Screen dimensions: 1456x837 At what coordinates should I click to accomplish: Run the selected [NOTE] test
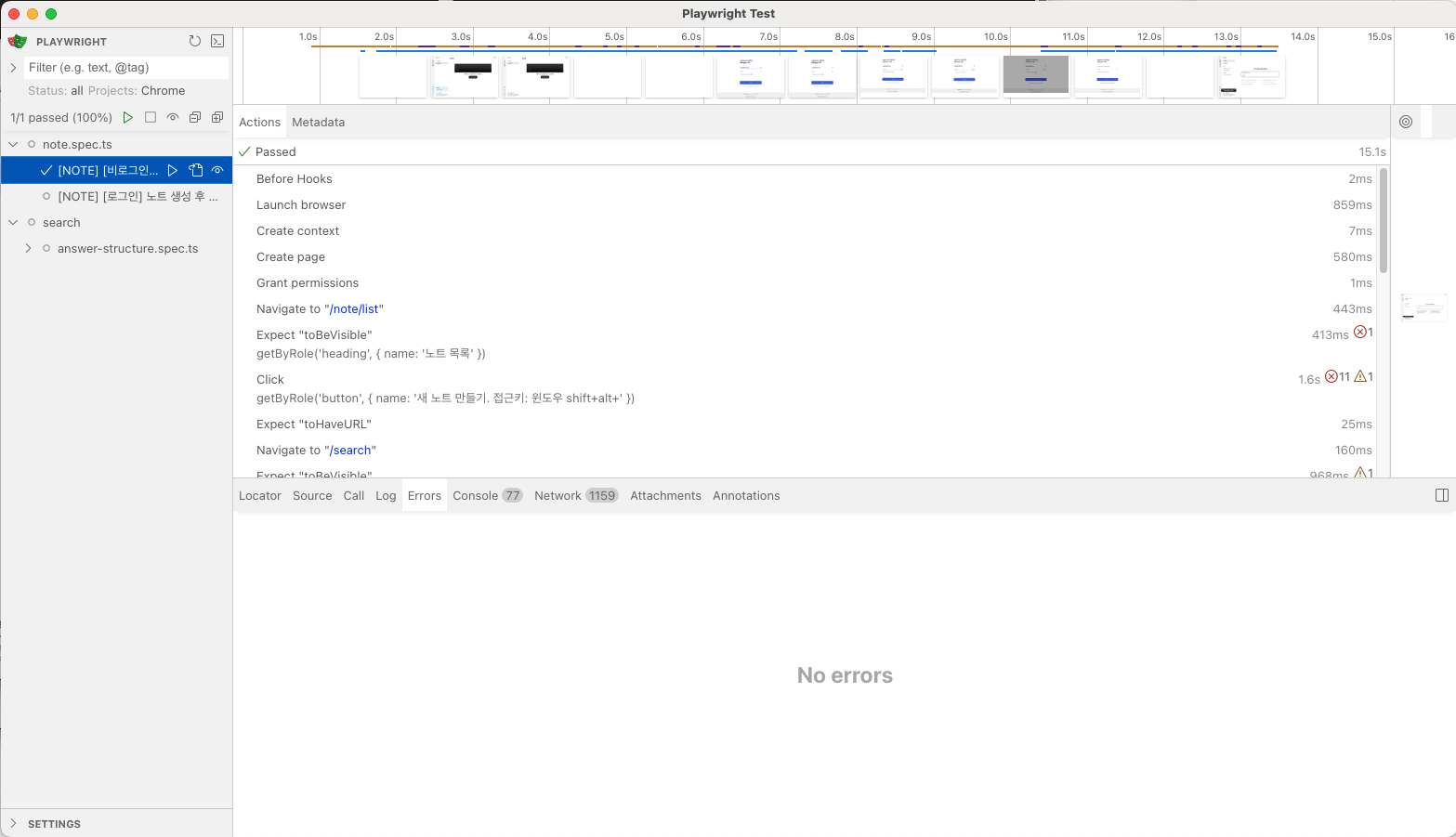173,170
